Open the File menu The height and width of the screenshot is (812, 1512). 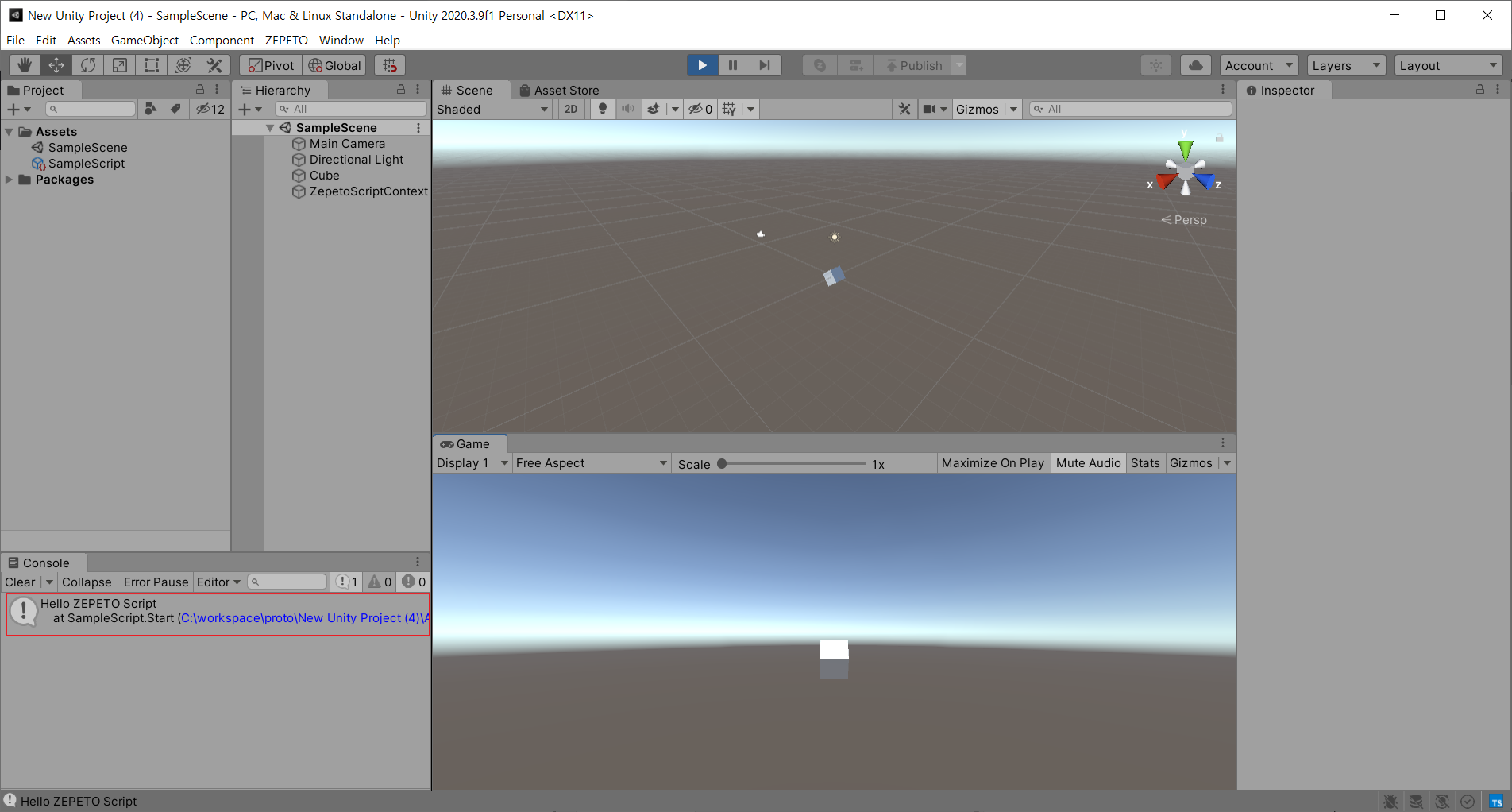click(x=15, y=40)
